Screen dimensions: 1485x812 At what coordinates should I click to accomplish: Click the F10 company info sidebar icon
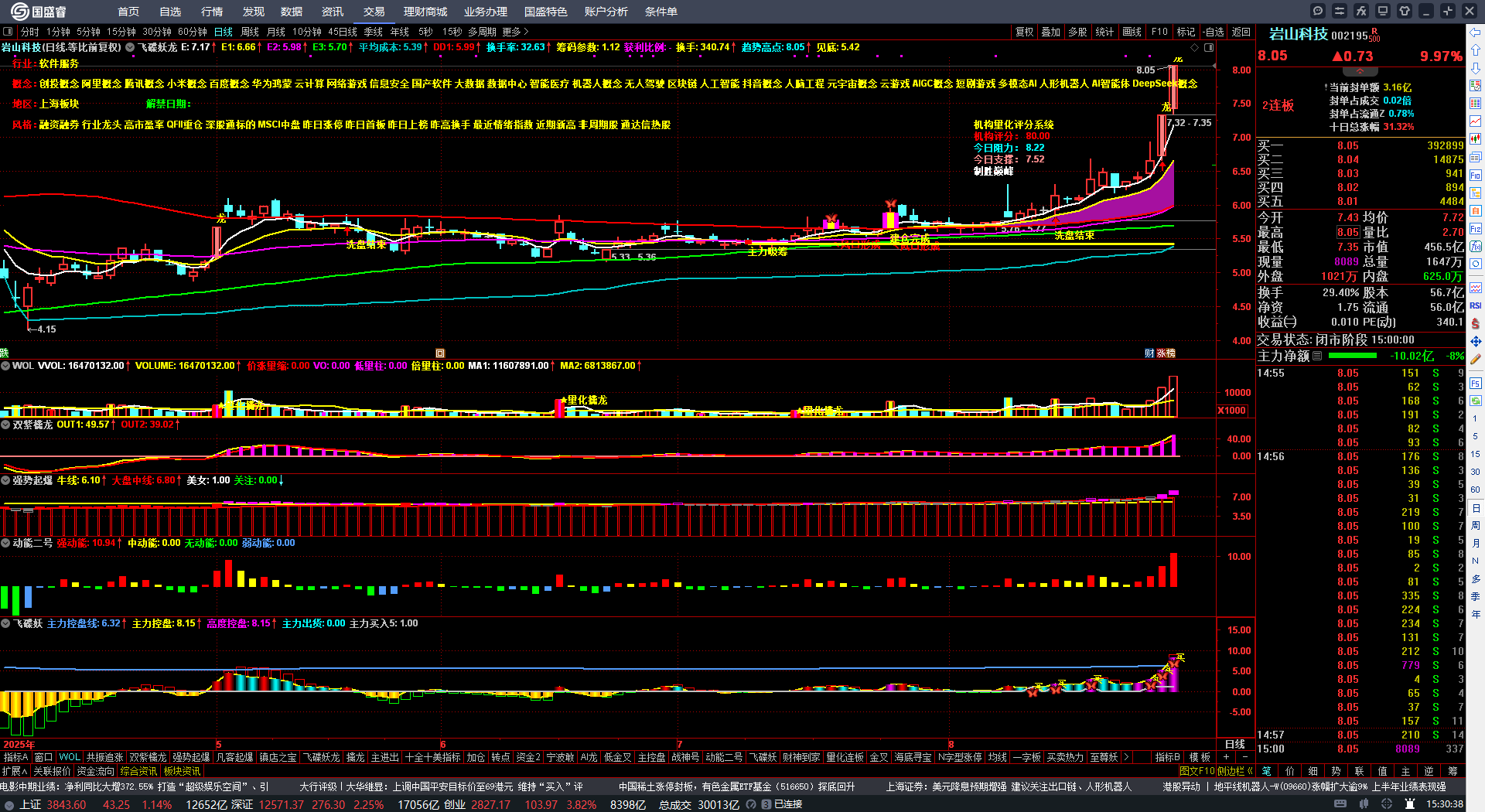(1476, 176)
